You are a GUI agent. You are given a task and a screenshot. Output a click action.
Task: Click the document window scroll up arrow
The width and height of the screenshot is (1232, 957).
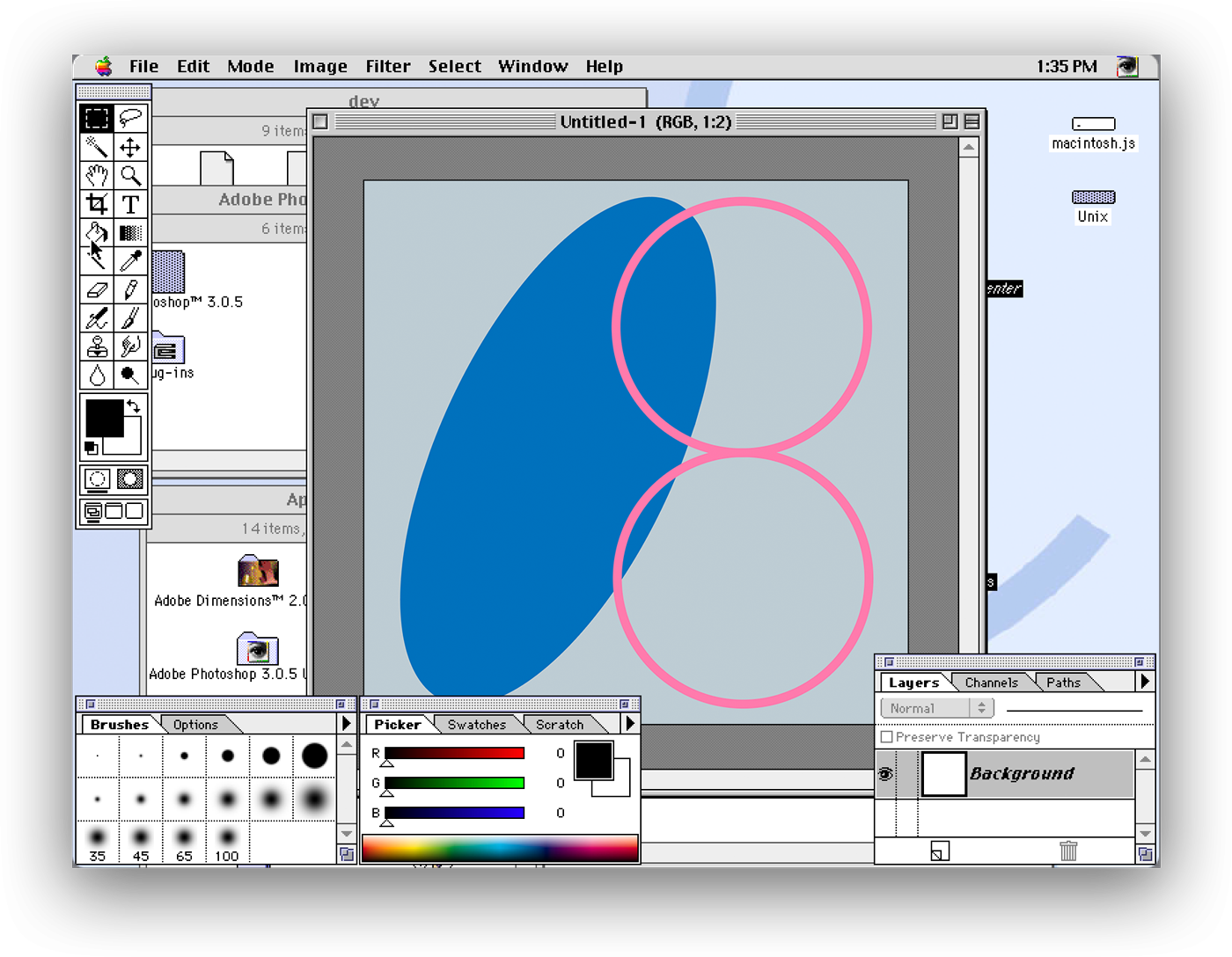tap(968, 147)
